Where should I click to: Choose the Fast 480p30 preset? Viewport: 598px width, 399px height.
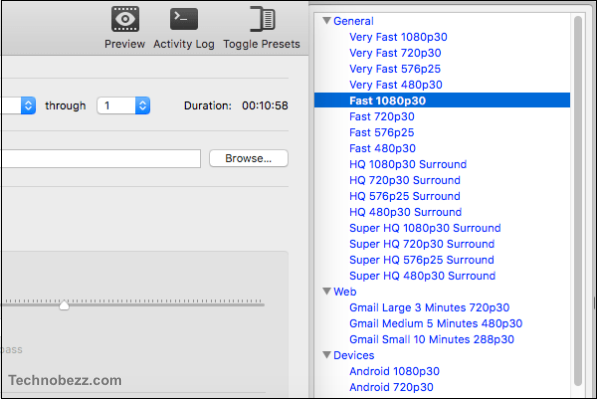click(383, 148)
